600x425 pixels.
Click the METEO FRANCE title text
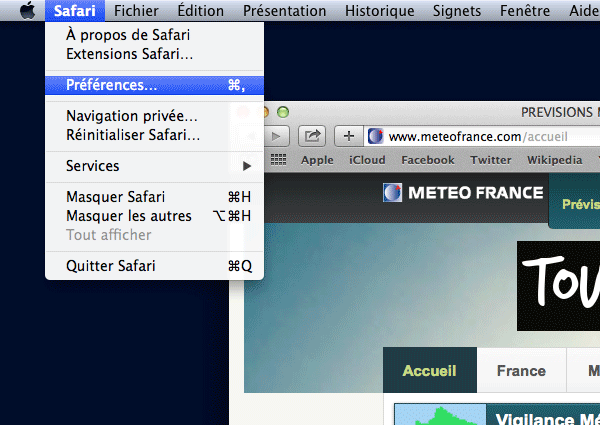[x=476, y=192]
